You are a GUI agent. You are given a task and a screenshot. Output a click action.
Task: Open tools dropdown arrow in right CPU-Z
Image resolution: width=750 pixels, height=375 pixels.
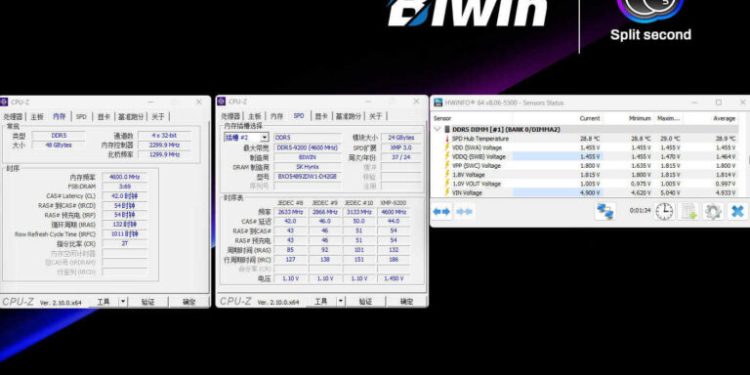click(x=341, y=301)
